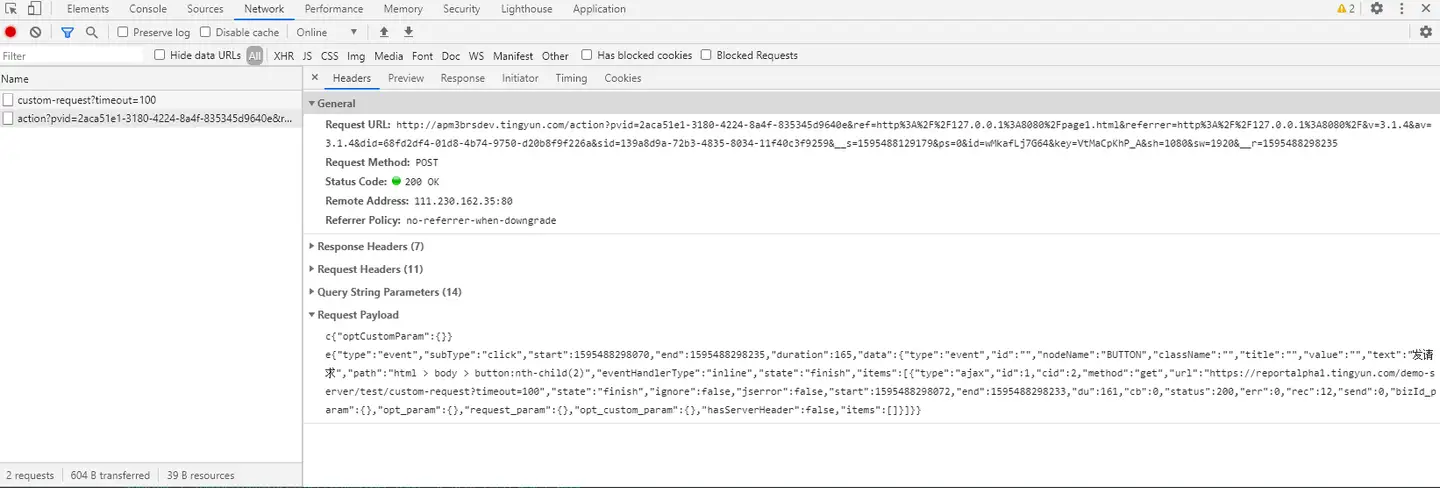This screenshot has height=488, width=1440.
Task: Toggle the network filter funnel icon
Action: click(67, 32)
